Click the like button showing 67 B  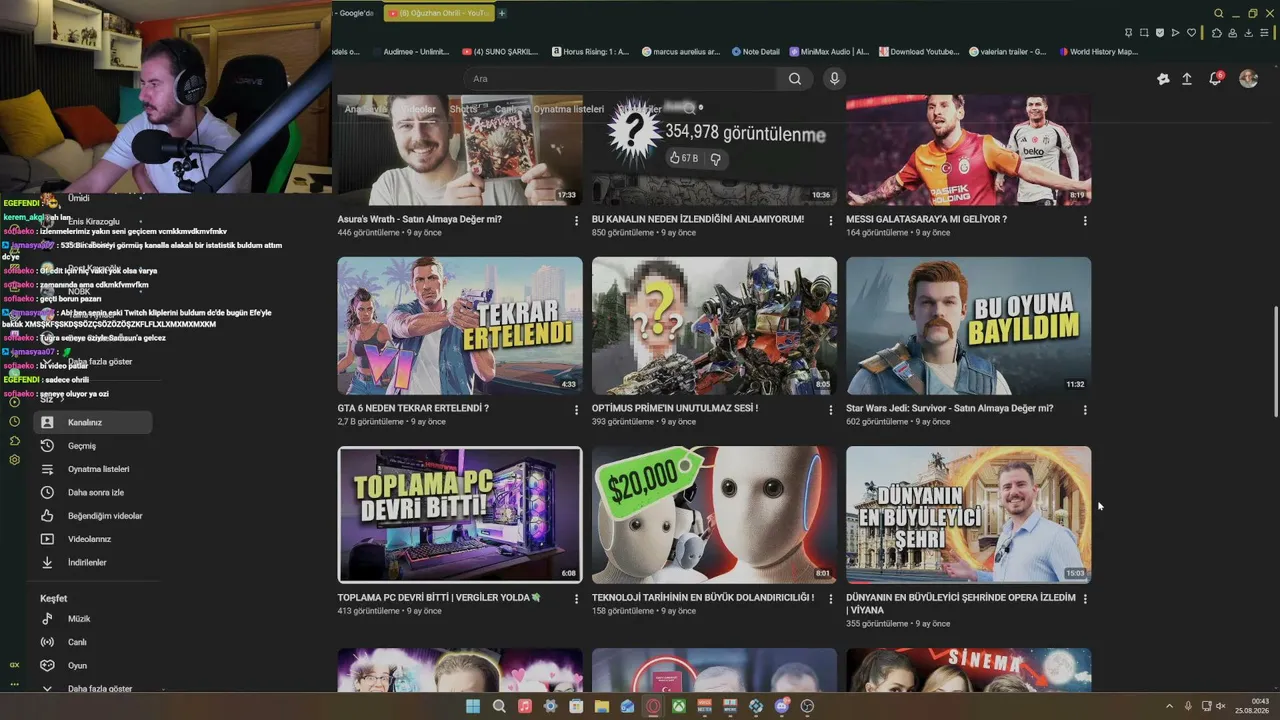click(684, 158)
